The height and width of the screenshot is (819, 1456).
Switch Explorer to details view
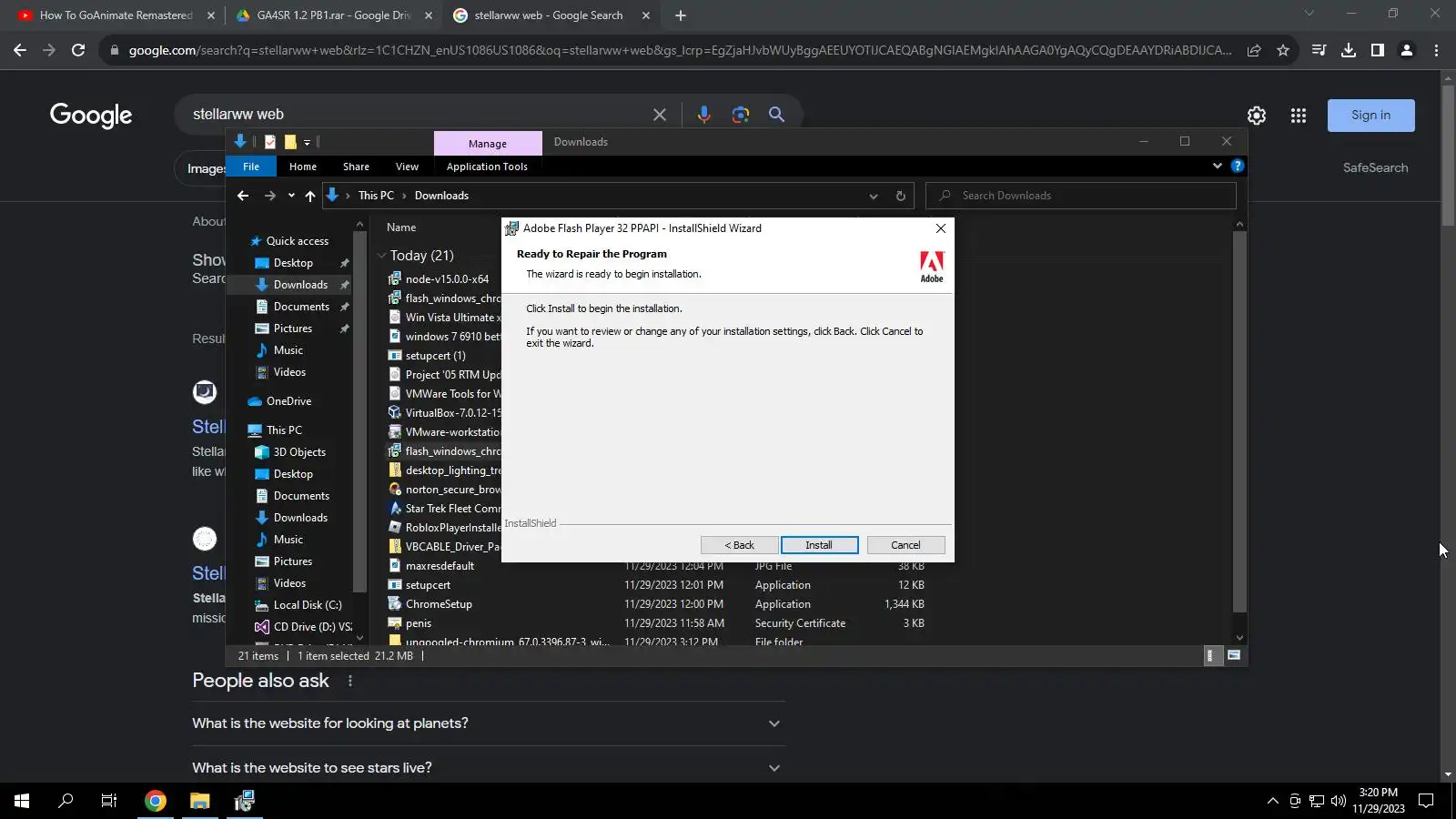(x=1212, y=655)
